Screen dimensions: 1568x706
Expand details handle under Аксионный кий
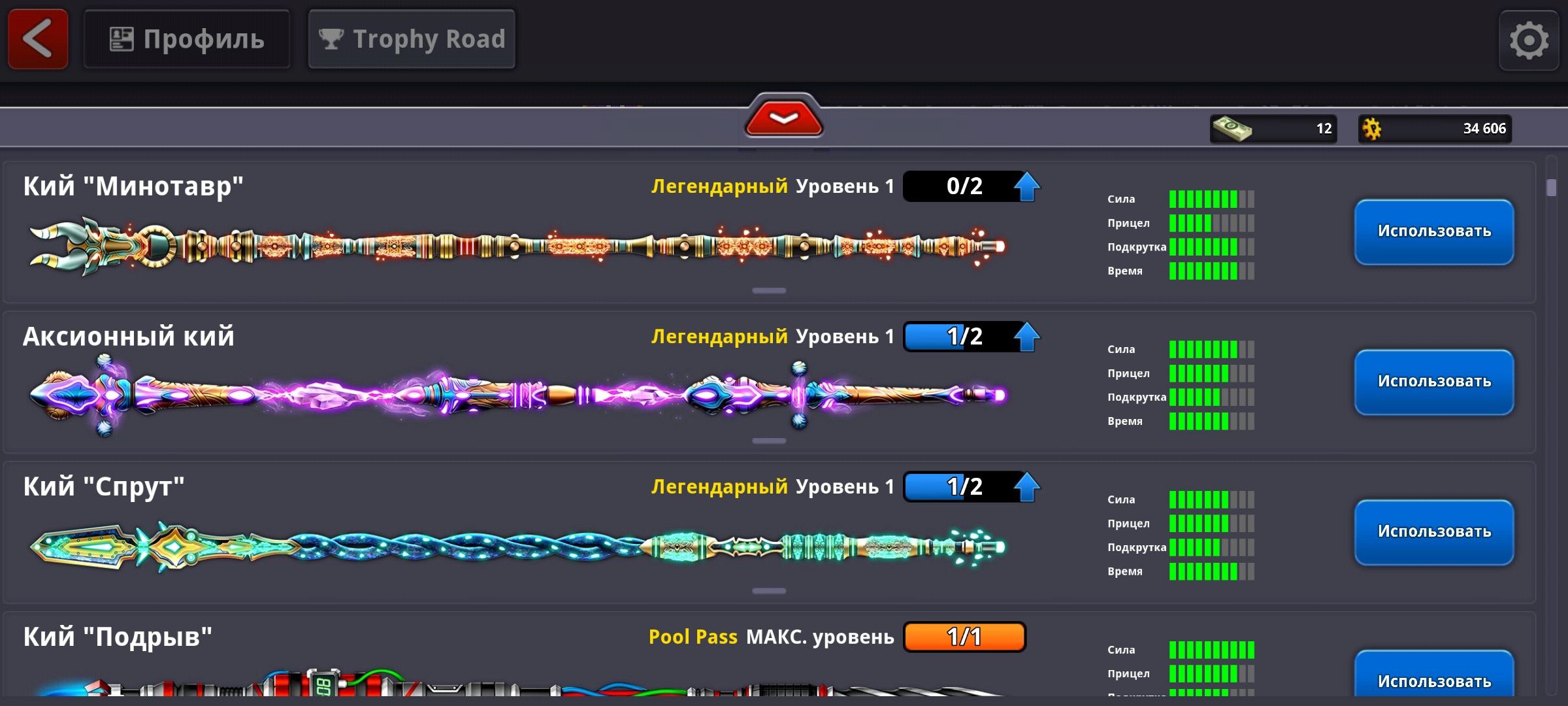[769, 441]
